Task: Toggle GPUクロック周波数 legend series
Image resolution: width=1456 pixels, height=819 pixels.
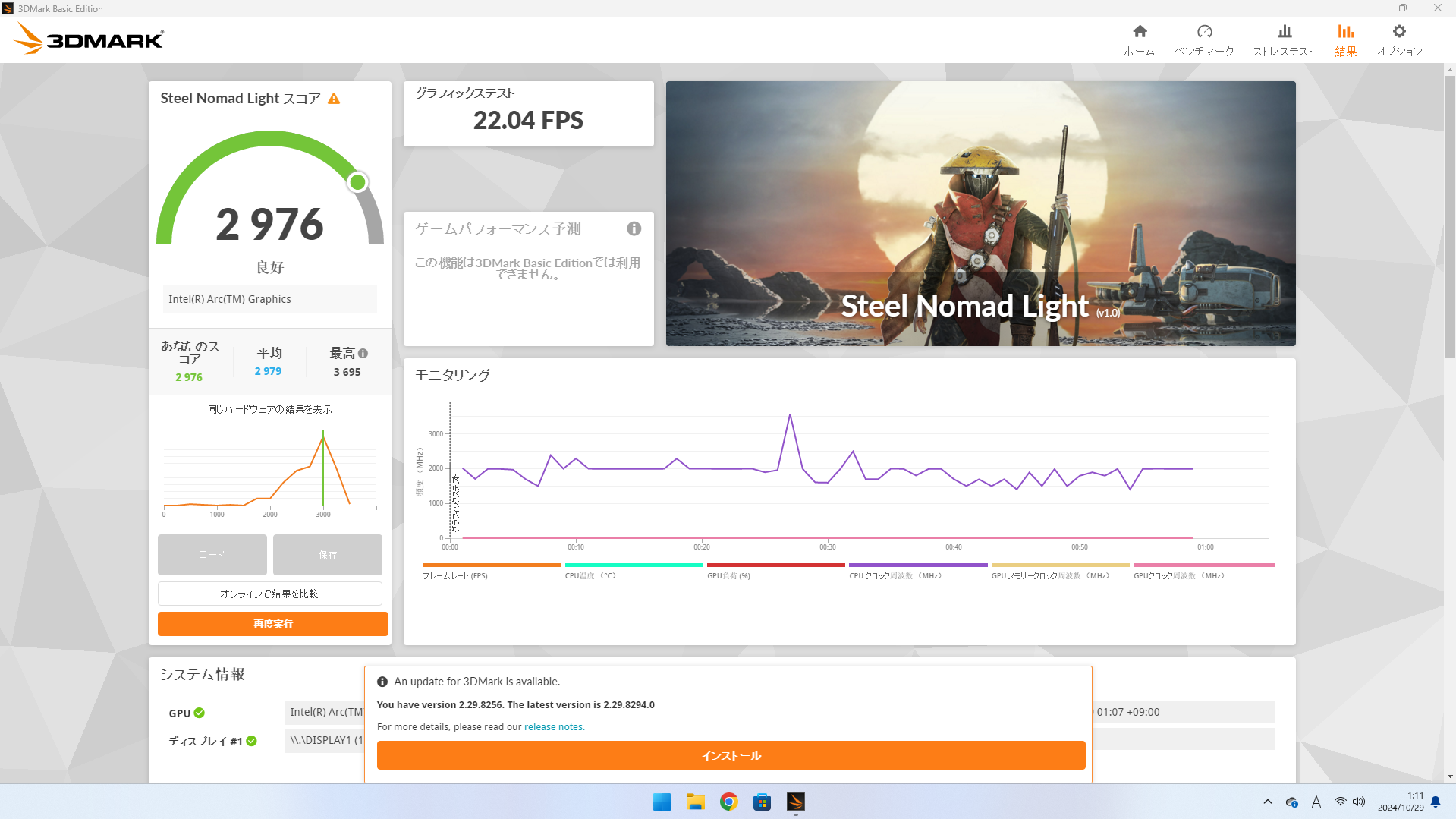Action: click(1179, 576)
